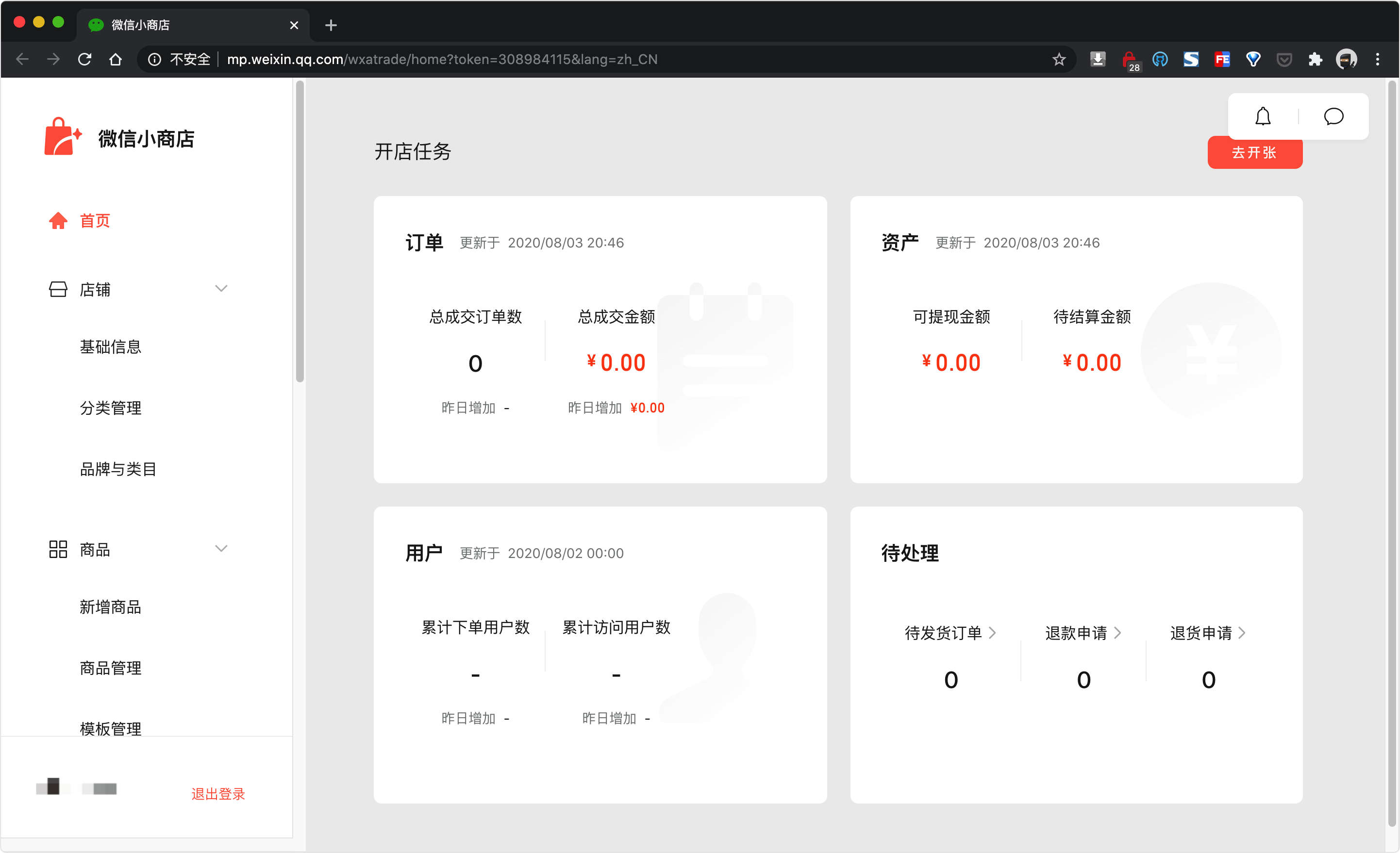Viewport: 1400px width, 853px height.
Task: Click the 不安全 security label
Action: pos(190,59)
